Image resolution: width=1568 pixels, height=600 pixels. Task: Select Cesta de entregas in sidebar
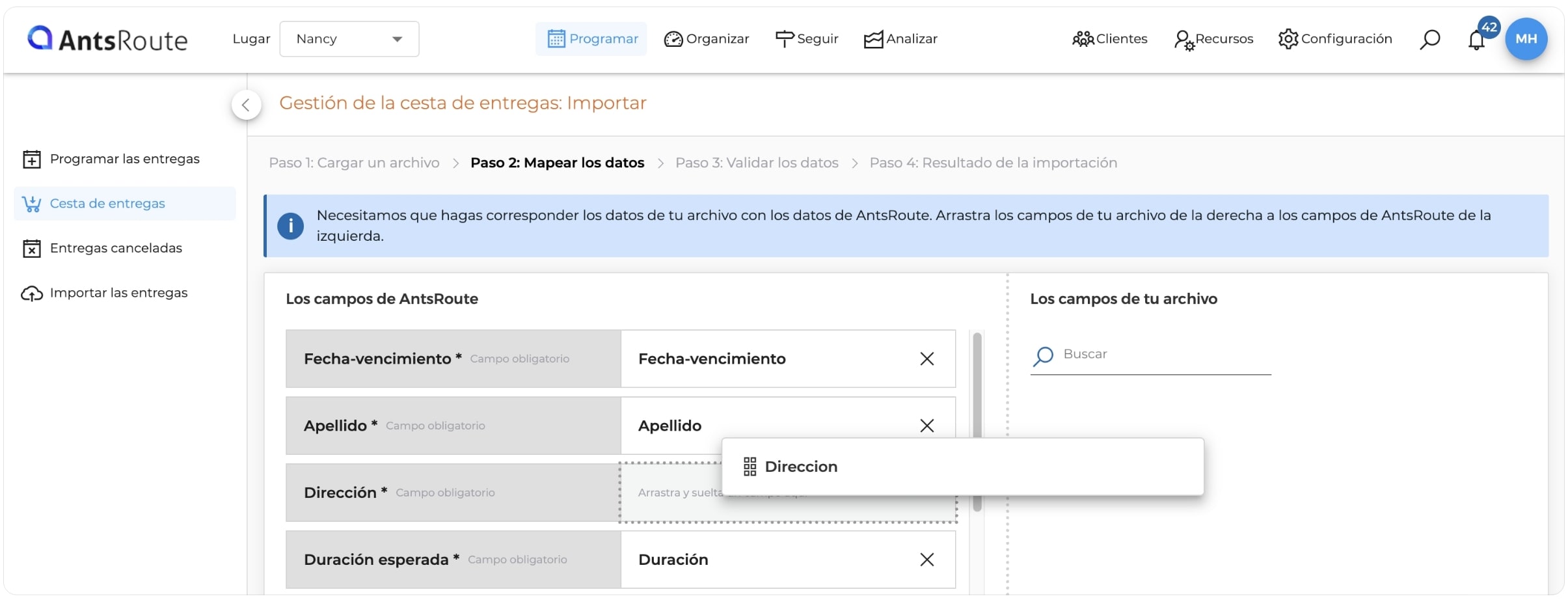click(x=124, y=204)
